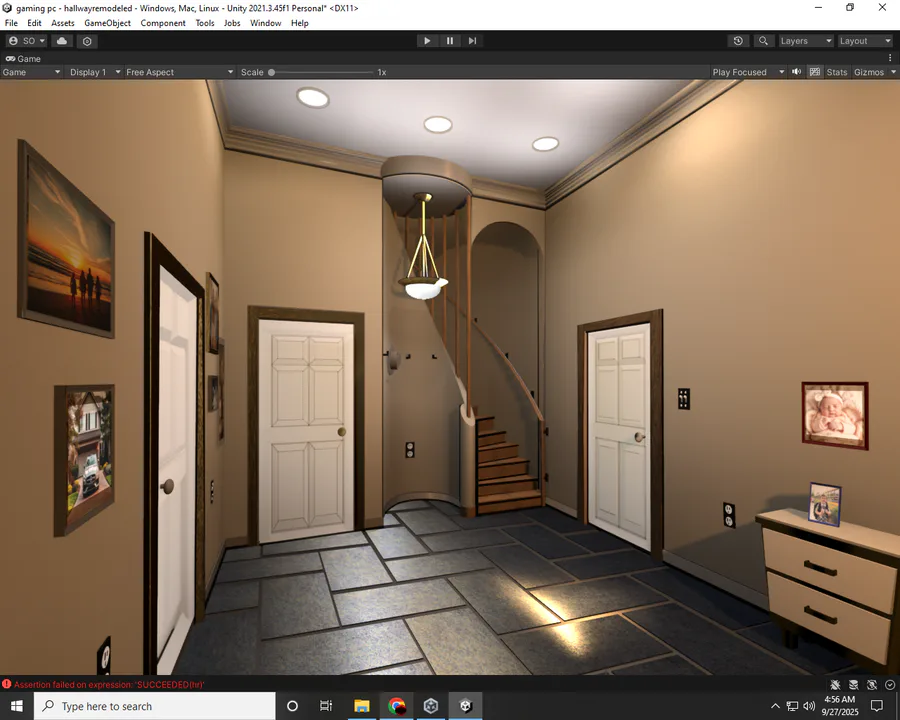Open the Gizmos dropdown arrow
The image size is (900, 720).
893,72
